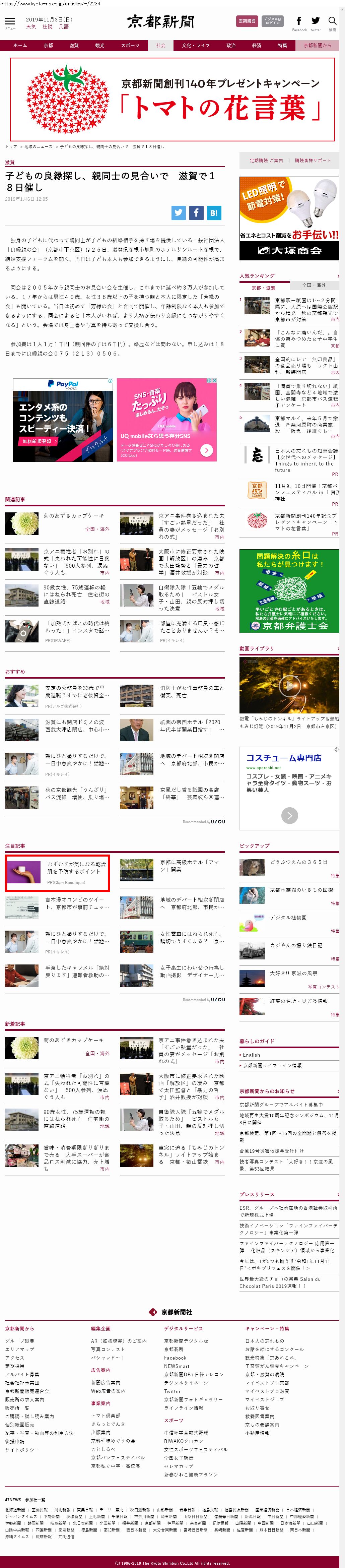345x1568 pixels.
Task: Share article via blue Twitter button
Action: (178, 212)
